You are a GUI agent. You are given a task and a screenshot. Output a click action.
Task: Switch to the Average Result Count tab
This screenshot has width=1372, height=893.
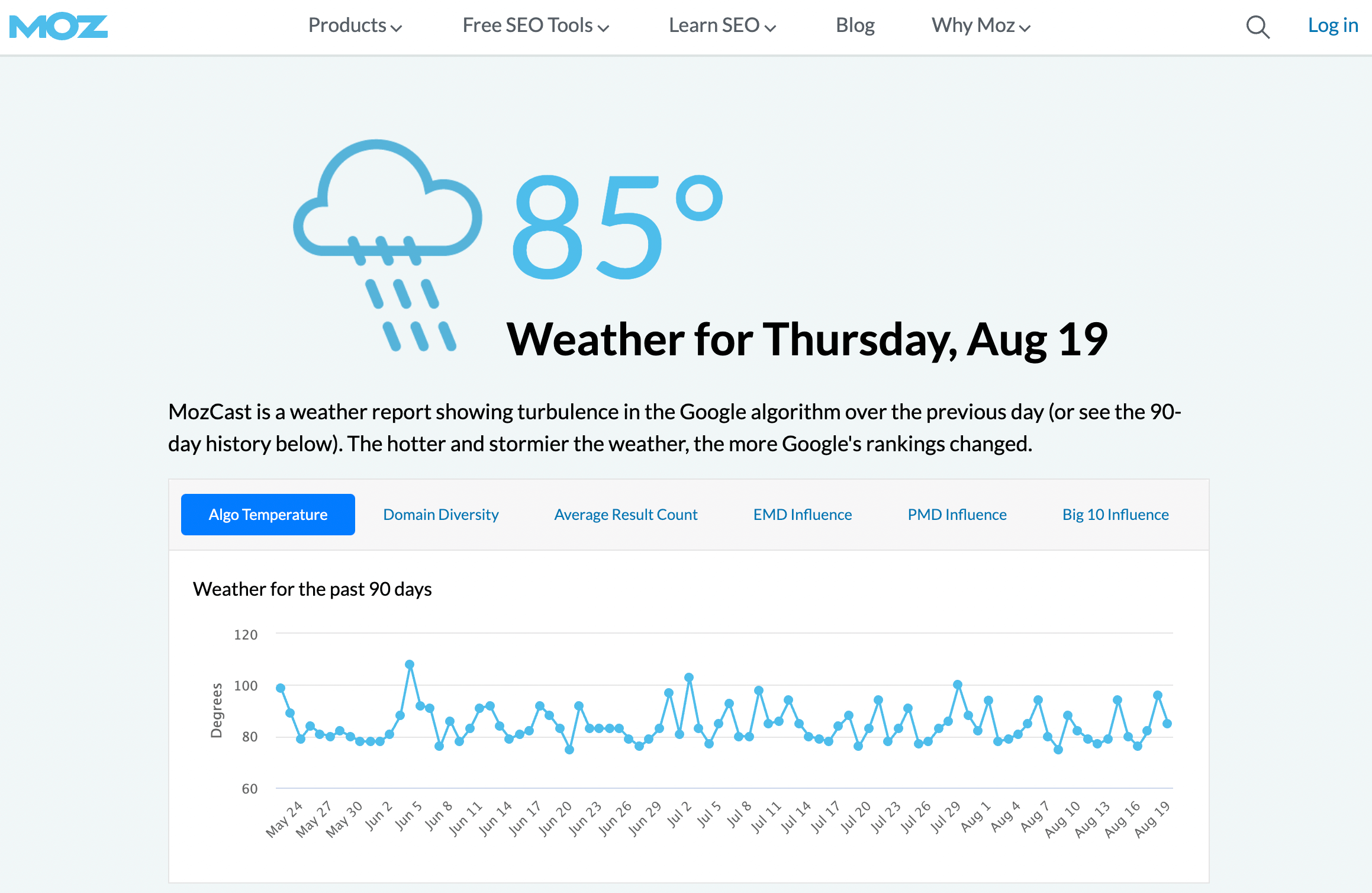click(625, 513)
